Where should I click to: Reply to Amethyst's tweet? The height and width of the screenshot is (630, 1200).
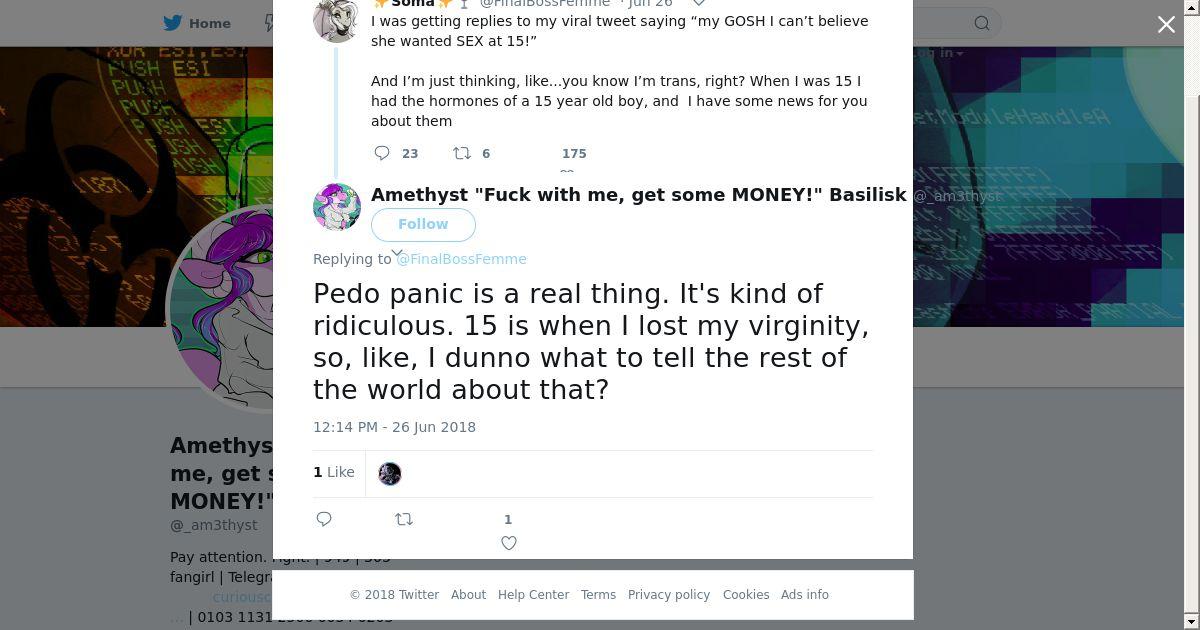[x=324, y=519]
